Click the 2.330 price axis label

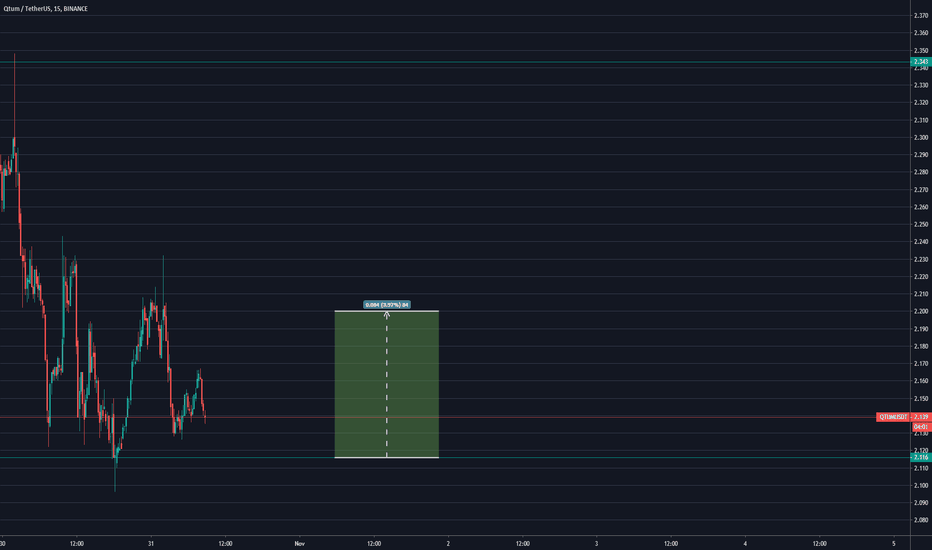[x=921, y=85]
